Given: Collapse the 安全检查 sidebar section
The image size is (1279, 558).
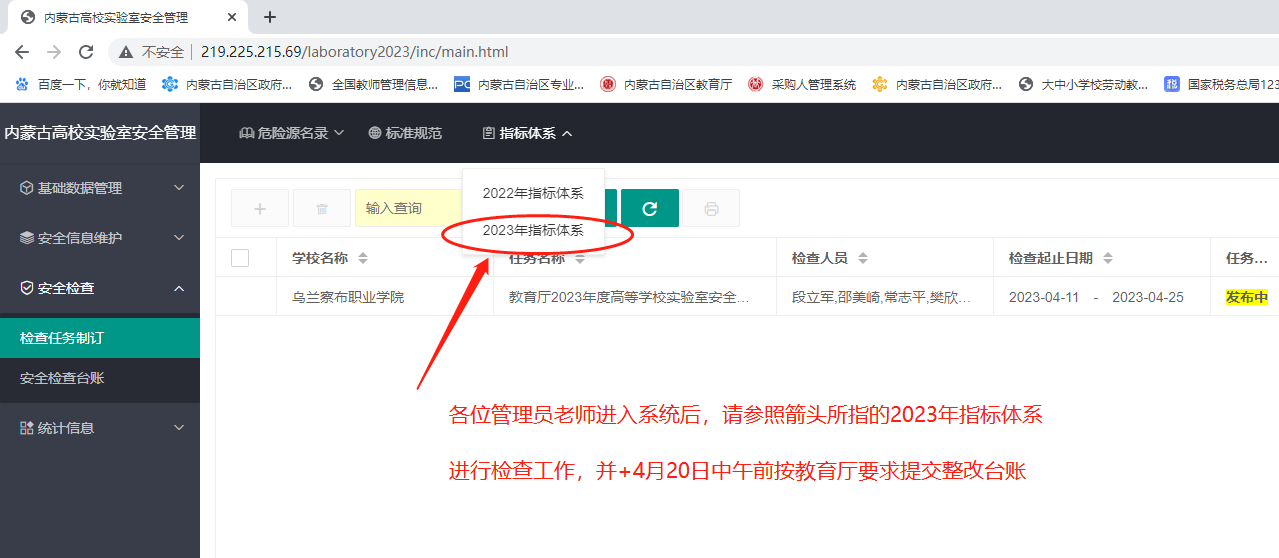Looking at the screenshot, I should point(100,288).
